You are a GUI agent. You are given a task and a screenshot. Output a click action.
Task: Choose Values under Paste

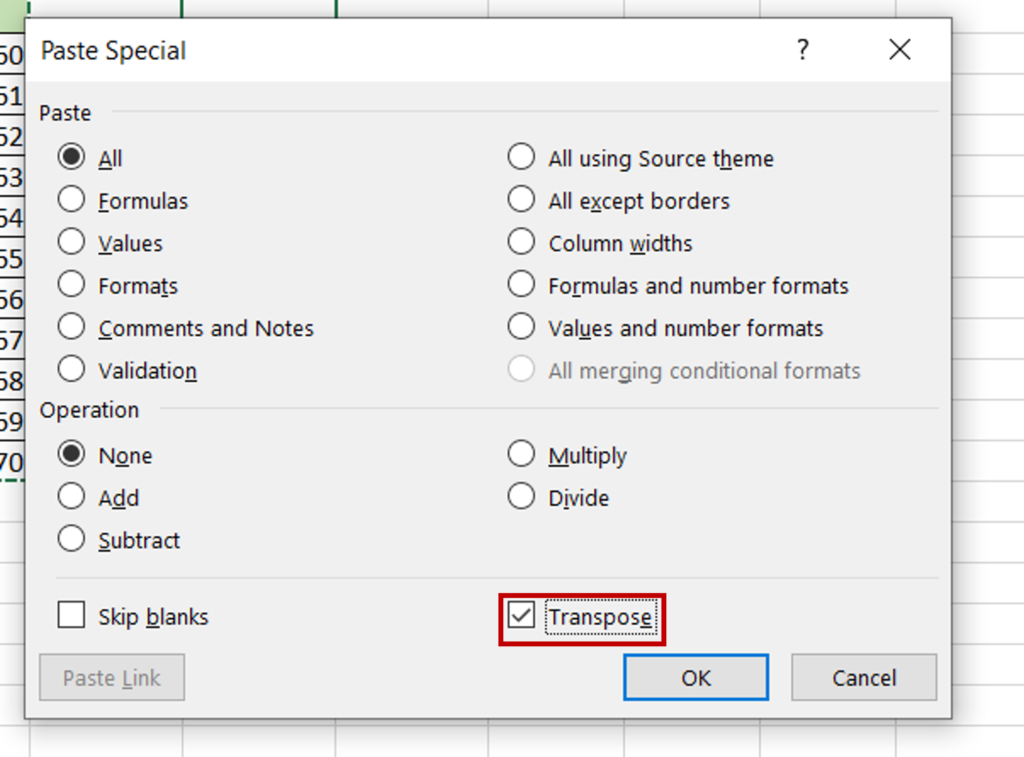[x=71, y=242]
